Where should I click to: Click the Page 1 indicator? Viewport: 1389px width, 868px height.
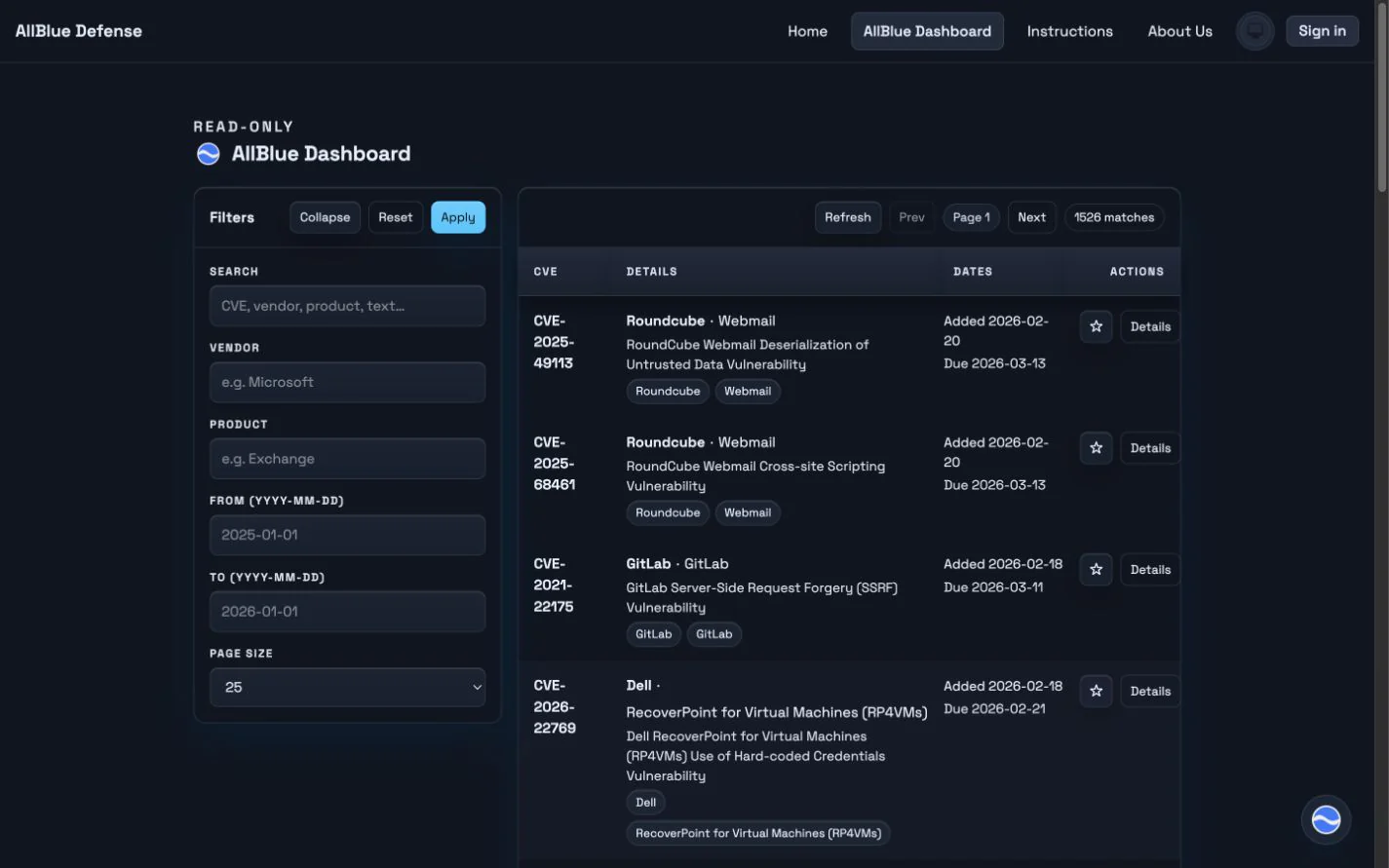point(971,217)
